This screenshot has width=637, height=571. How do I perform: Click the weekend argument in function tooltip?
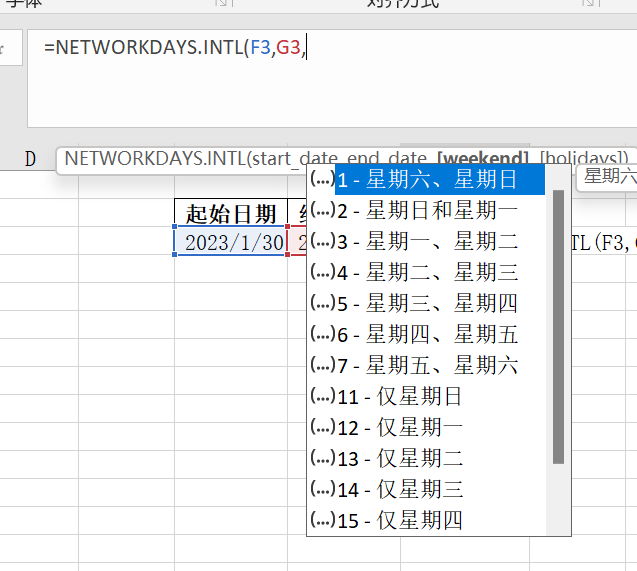(x=483, y=158)
